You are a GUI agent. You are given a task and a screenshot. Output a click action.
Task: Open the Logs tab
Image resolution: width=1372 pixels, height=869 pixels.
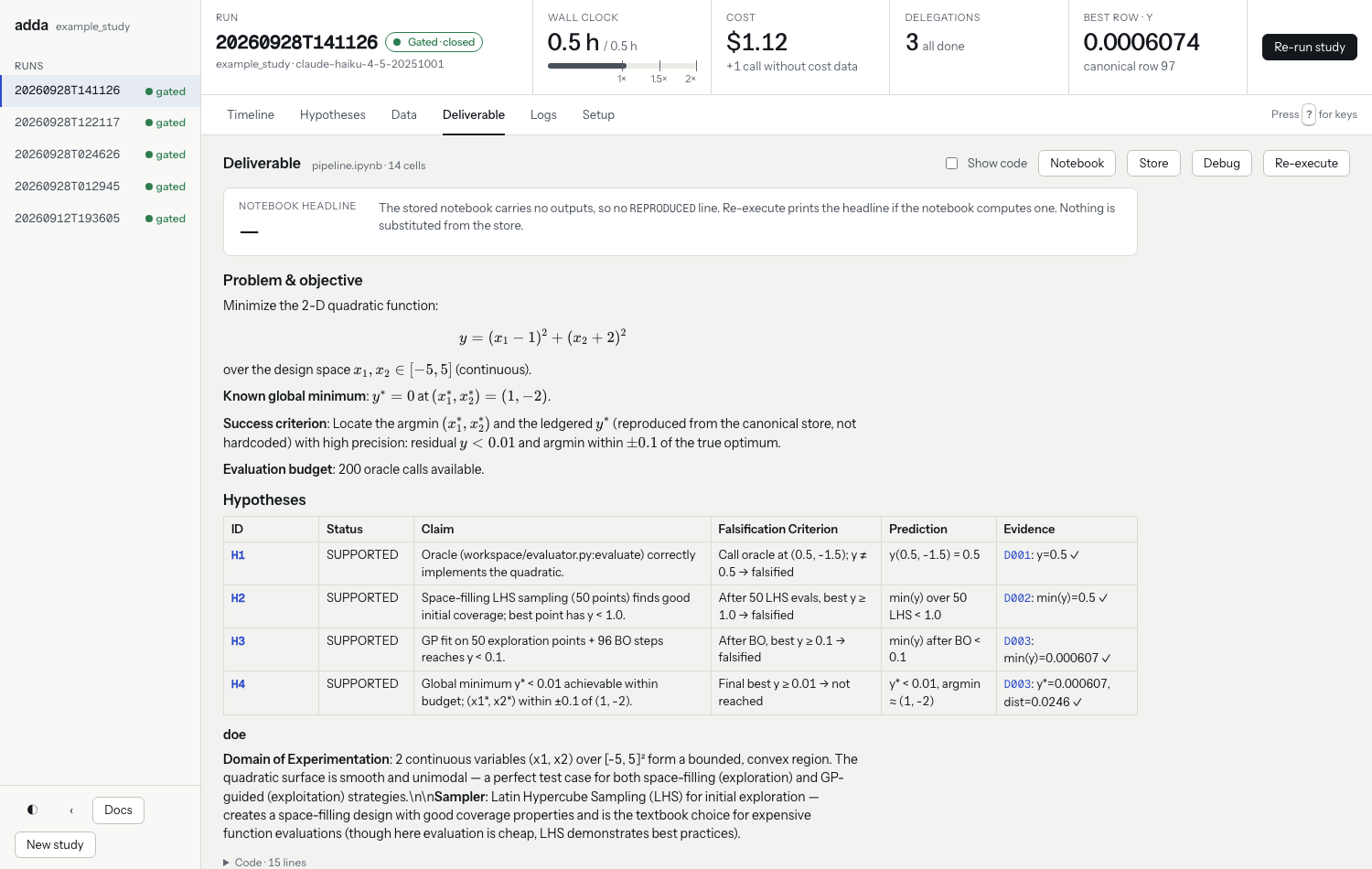(543, 114)
